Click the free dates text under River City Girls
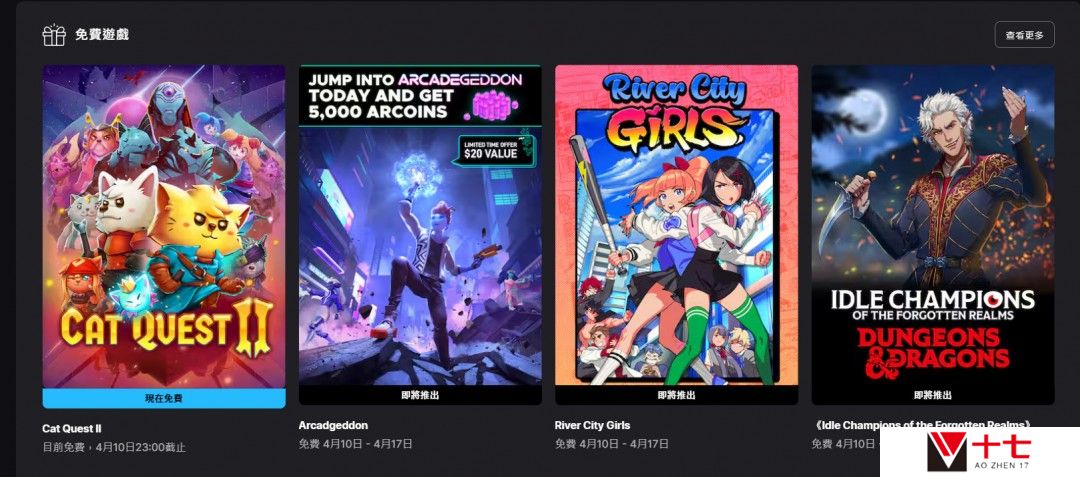The image size is (1080, 477). pos(612,444)
